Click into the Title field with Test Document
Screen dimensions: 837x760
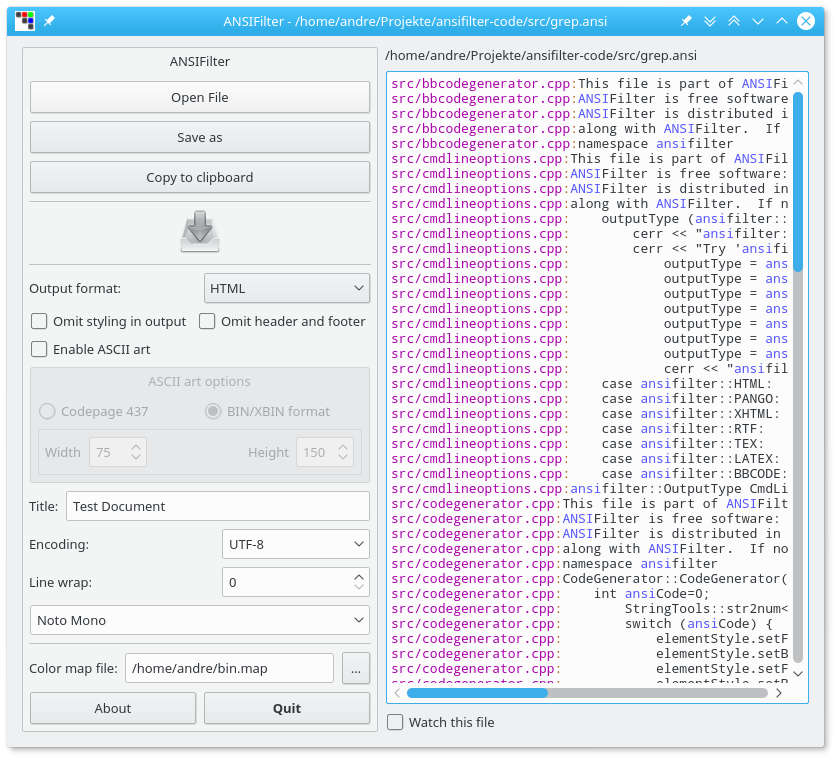[x=217, y=506]
